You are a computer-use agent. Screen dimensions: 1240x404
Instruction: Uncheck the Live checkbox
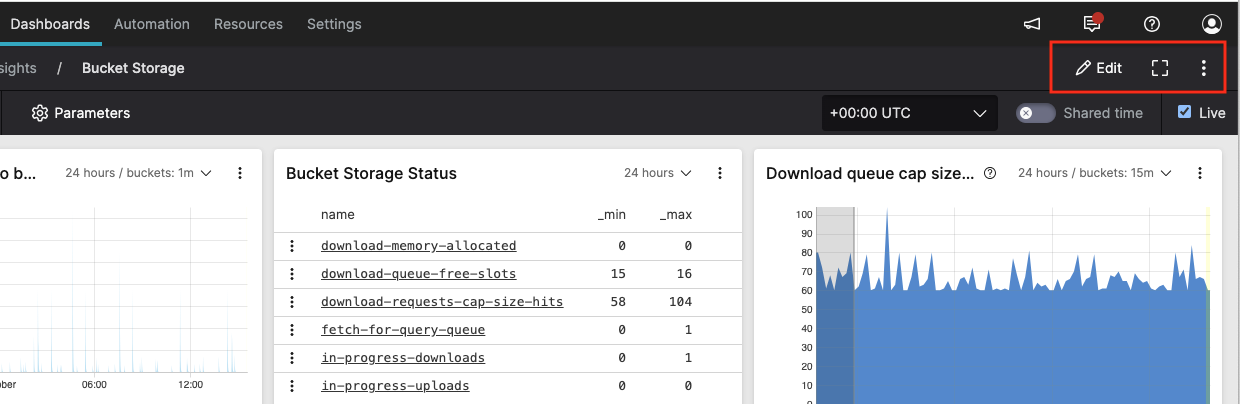(1185, 113)
